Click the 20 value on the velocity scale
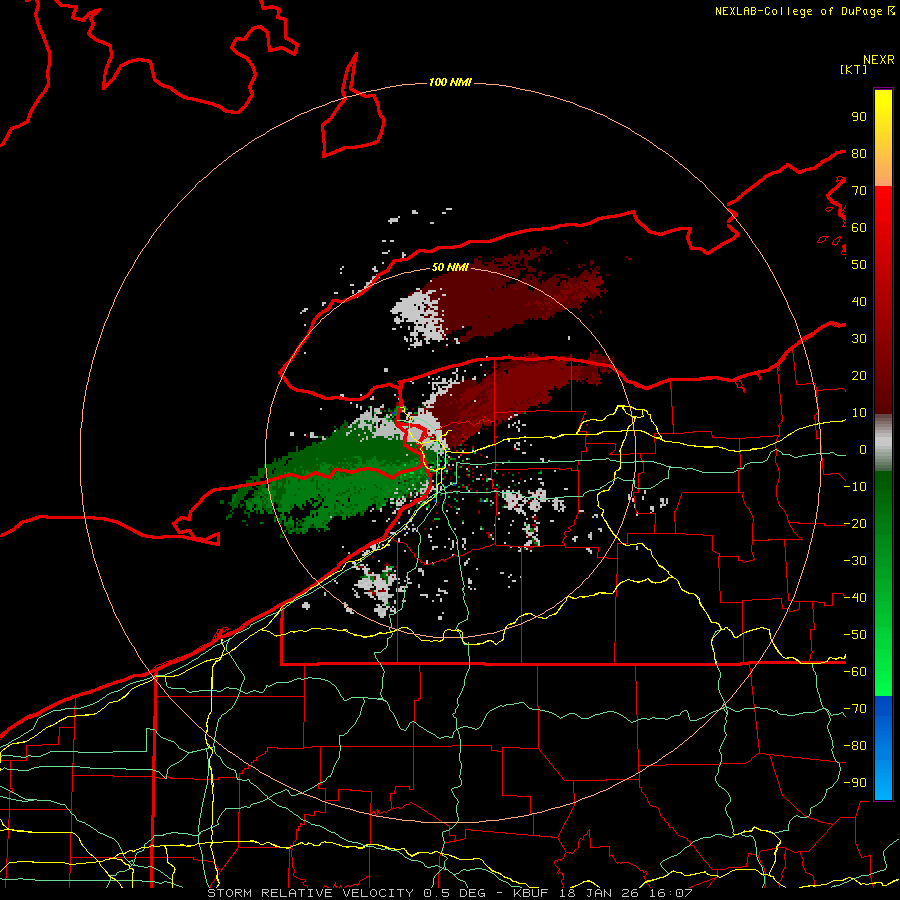Viewport: 900px width, 900px height. pyautogui.click(x=859, y=376)
